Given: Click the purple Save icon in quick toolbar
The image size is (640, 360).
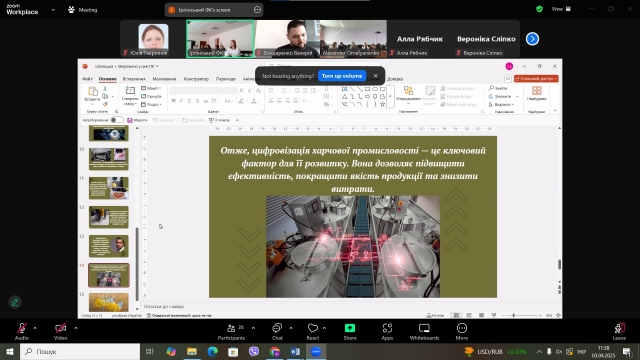Looking at the screenshot, I should click(130, 120).
